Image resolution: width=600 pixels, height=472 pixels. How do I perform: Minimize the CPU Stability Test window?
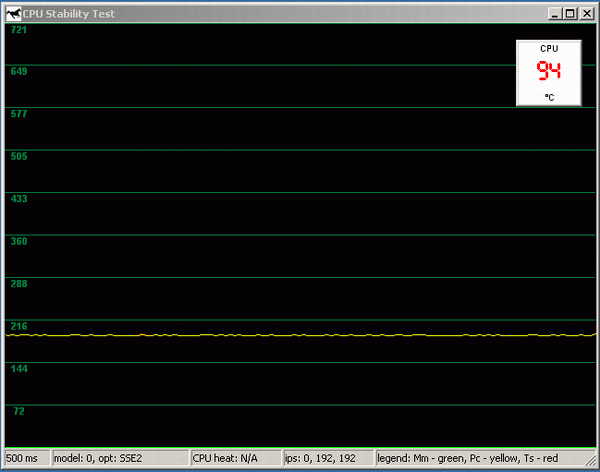tap(553, 13)
